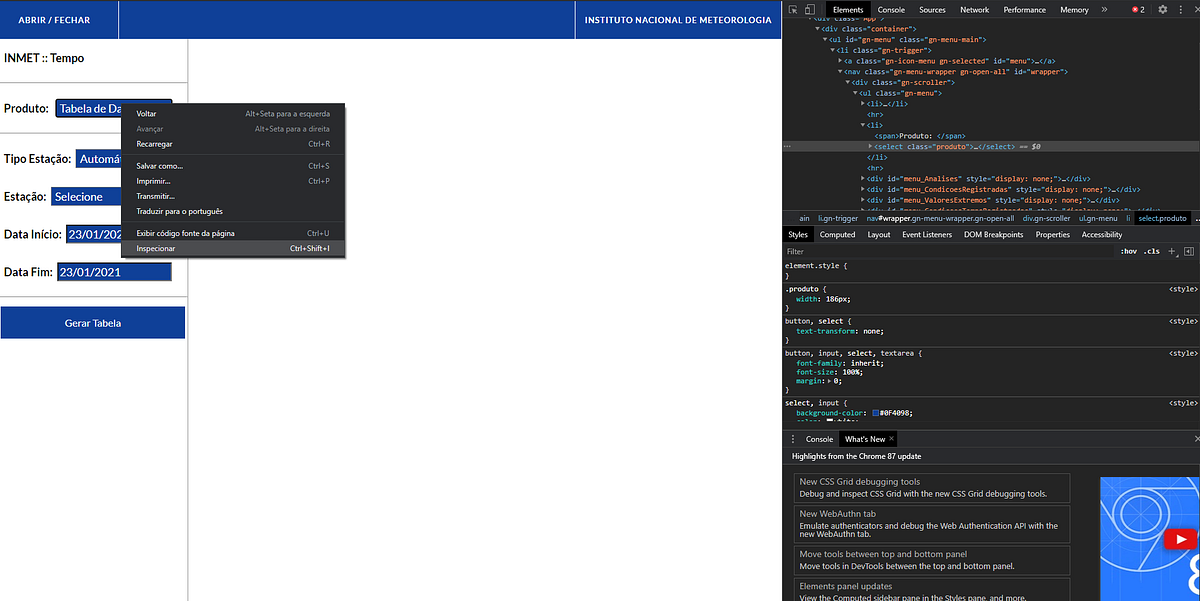1200x601 pixels.
Task: Open the Event Listeners tab
Action: click(x=927, y=234)
